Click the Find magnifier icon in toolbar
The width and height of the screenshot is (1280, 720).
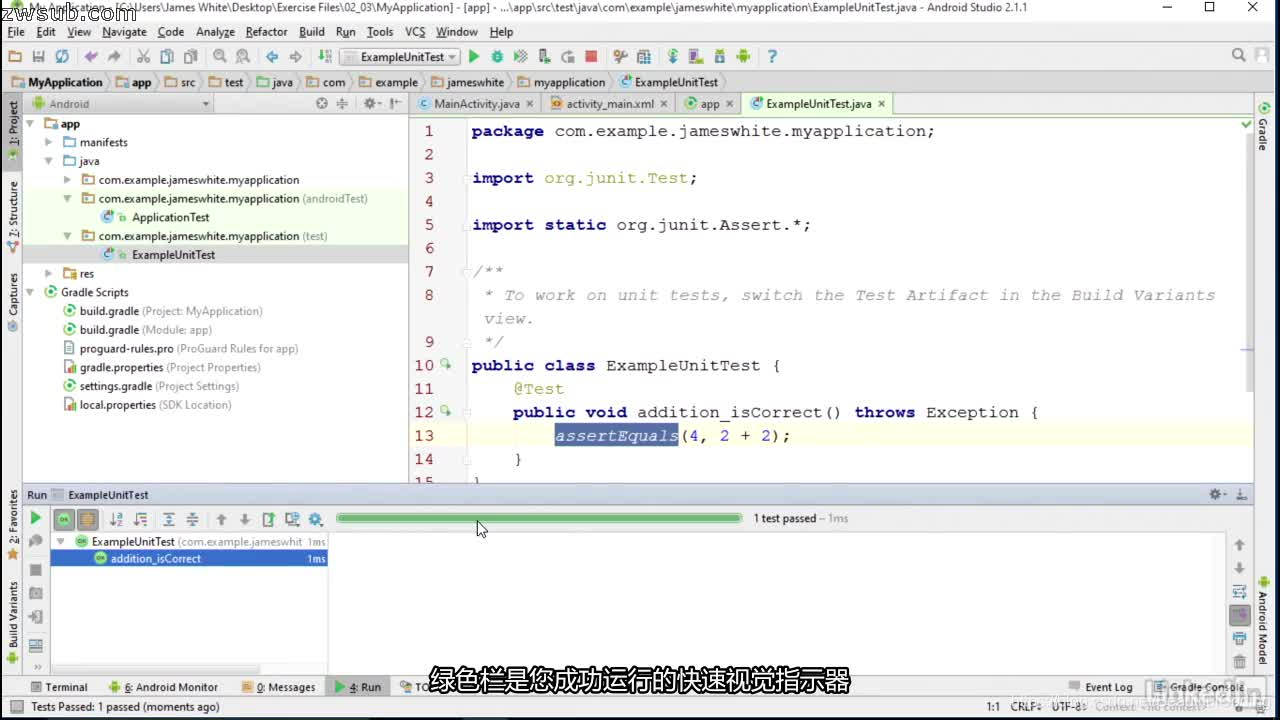click(x=220, y=57)
